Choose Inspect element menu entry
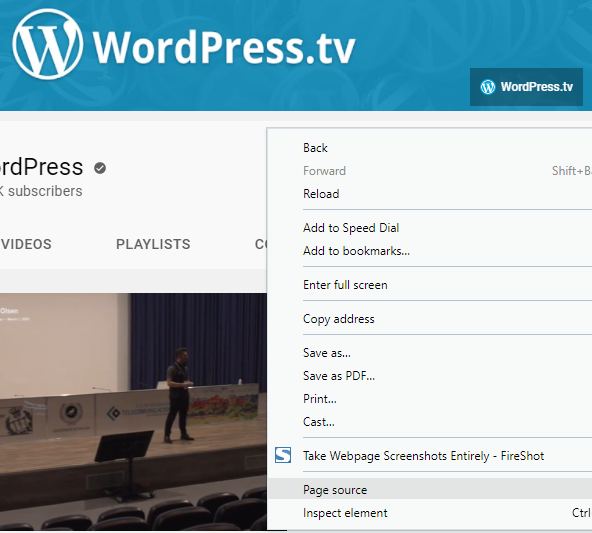The image size is (592, 533). [x=430, y=513]
